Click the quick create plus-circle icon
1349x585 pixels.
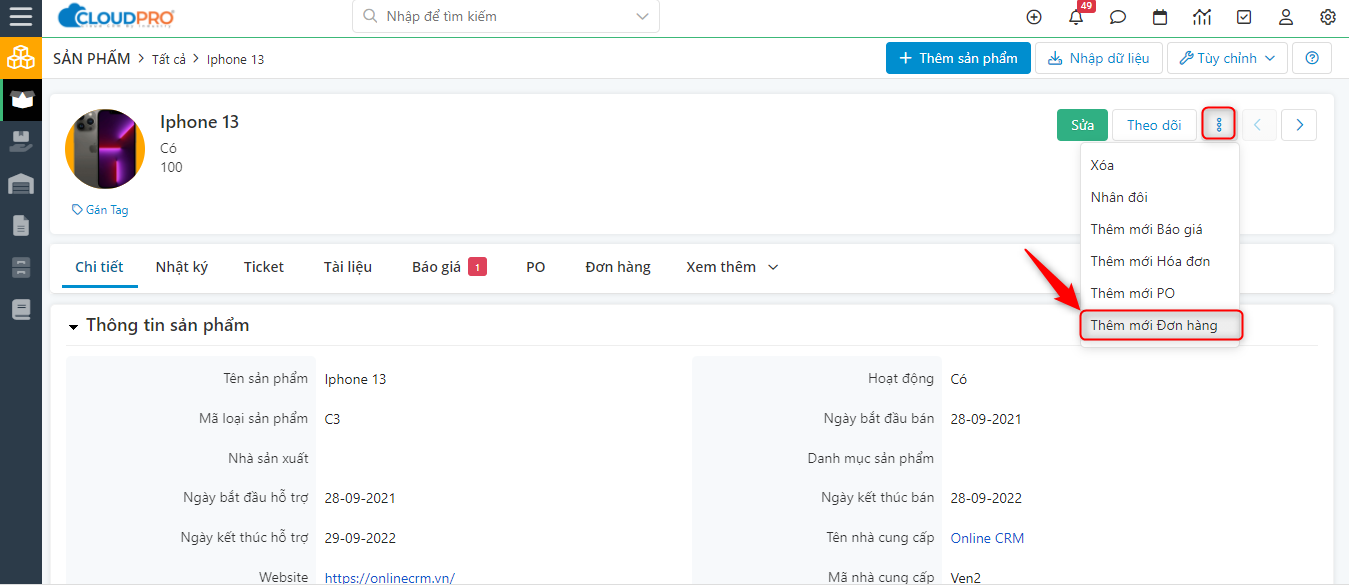point(1034,17)
